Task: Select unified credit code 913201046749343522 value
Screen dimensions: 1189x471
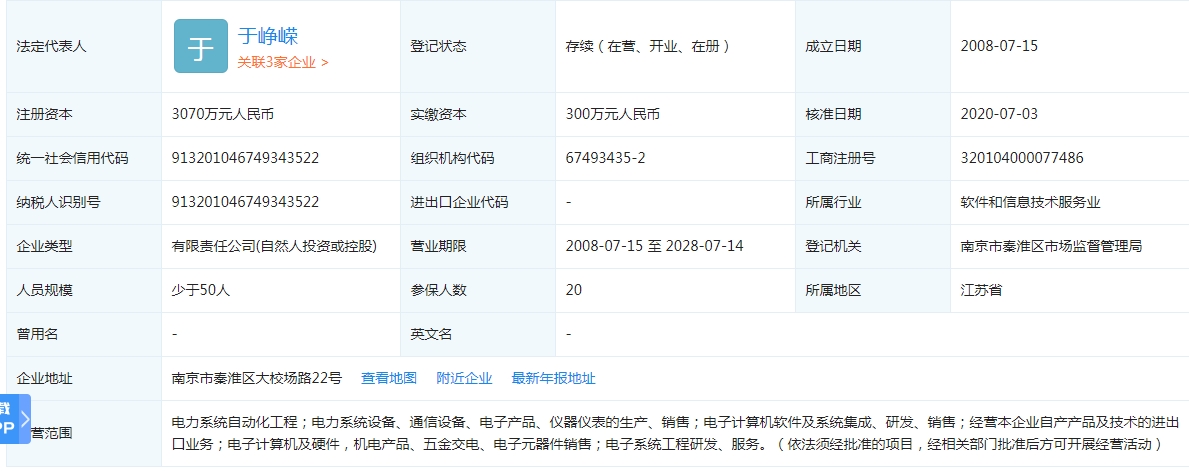Action: point(245,158)
